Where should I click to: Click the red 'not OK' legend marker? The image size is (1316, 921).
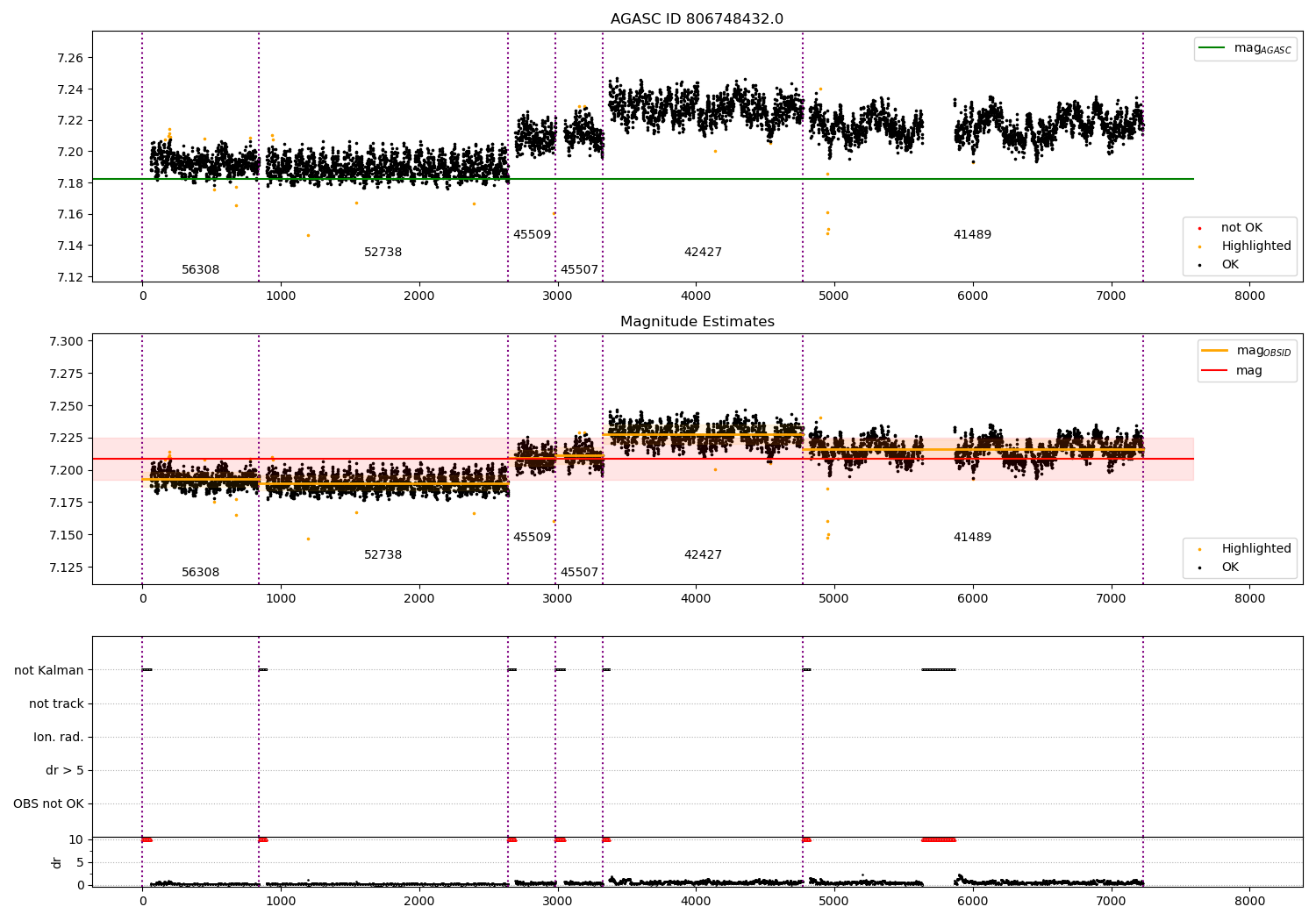pos(1199,228)
